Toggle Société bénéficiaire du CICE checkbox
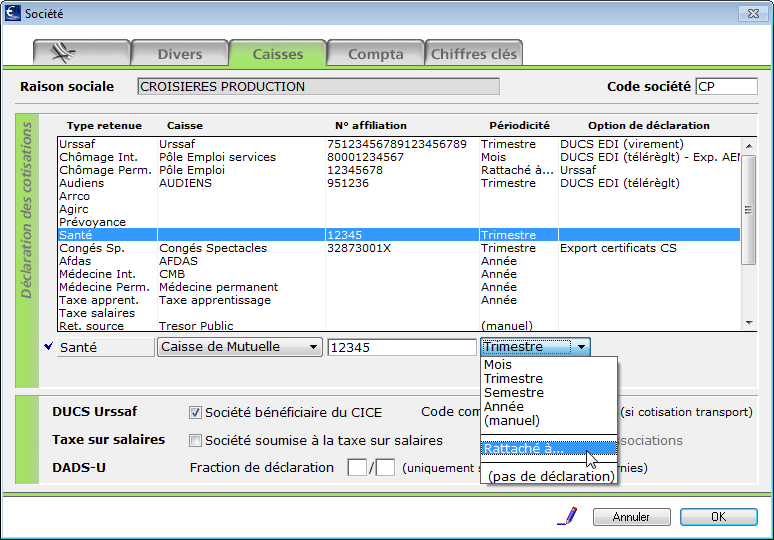774x540 pixels. coord(195,413)
